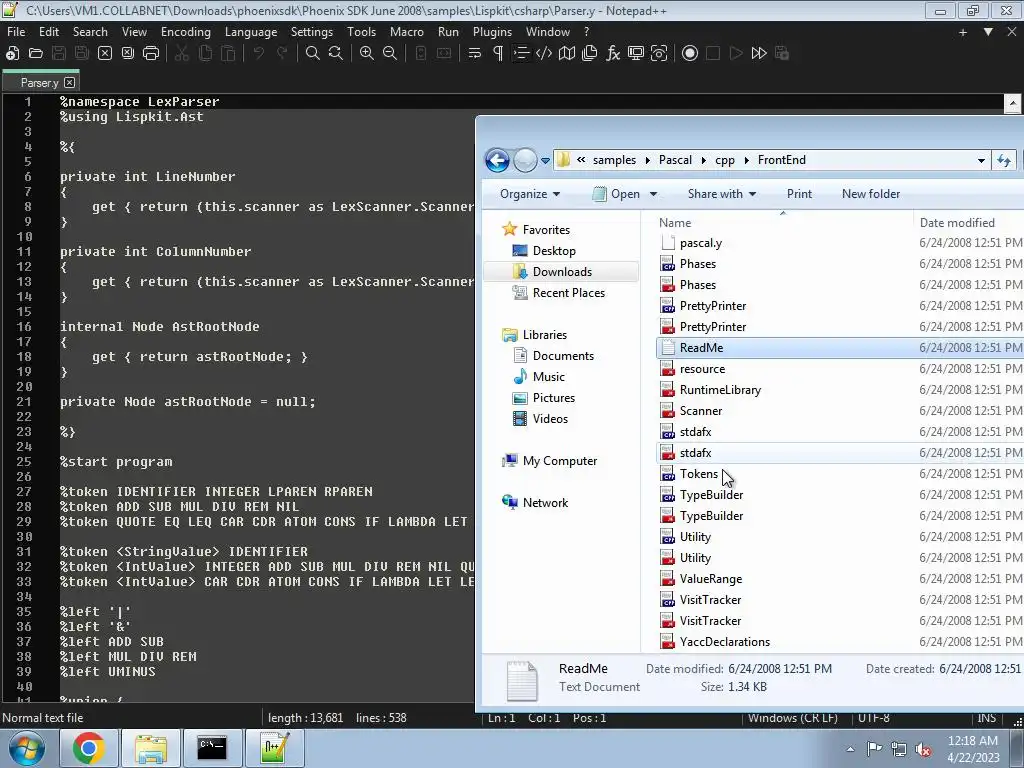Screen dimensions: 1024x768
Task: Close the current document via toolbar icon
Action: pos(104,54)
